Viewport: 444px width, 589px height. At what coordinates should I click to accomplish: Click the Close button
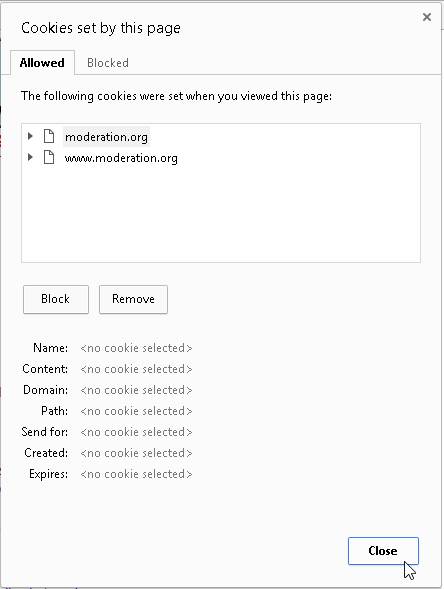[383, 551]
